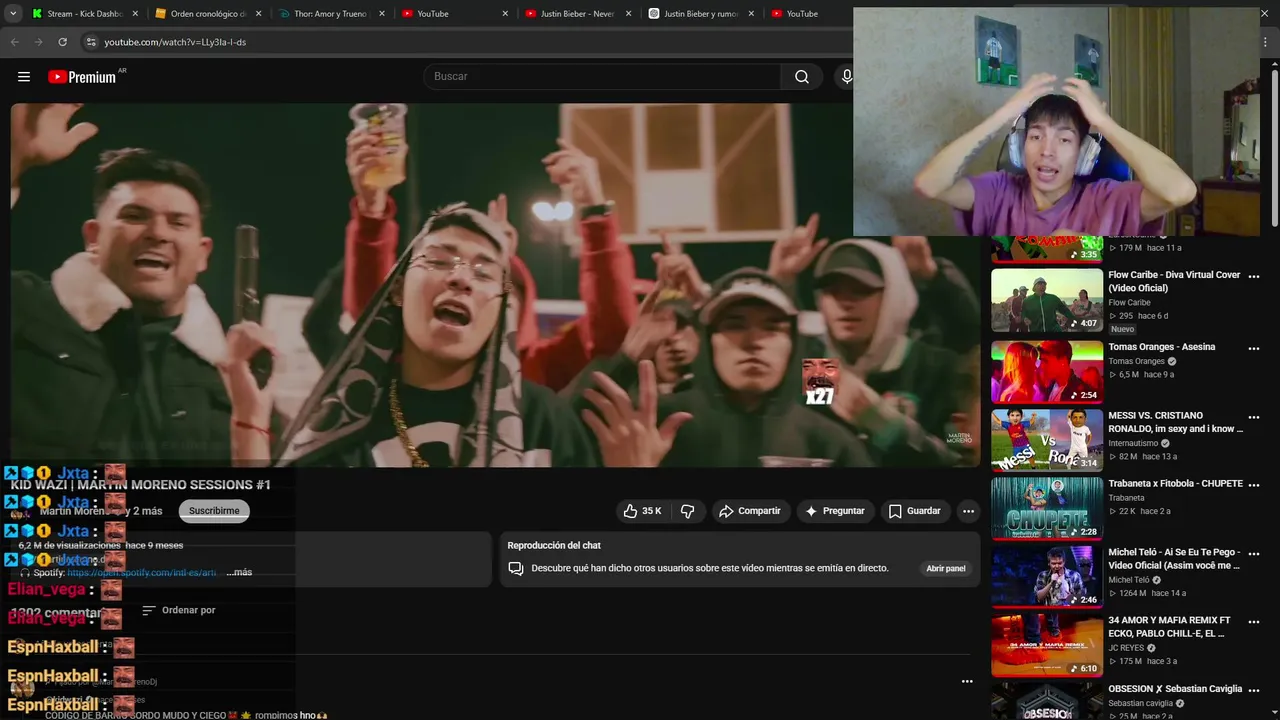Viewport: 1280px width, 720px height.
Task: Share the video with Compartir
Action: (x=749, y=511)
